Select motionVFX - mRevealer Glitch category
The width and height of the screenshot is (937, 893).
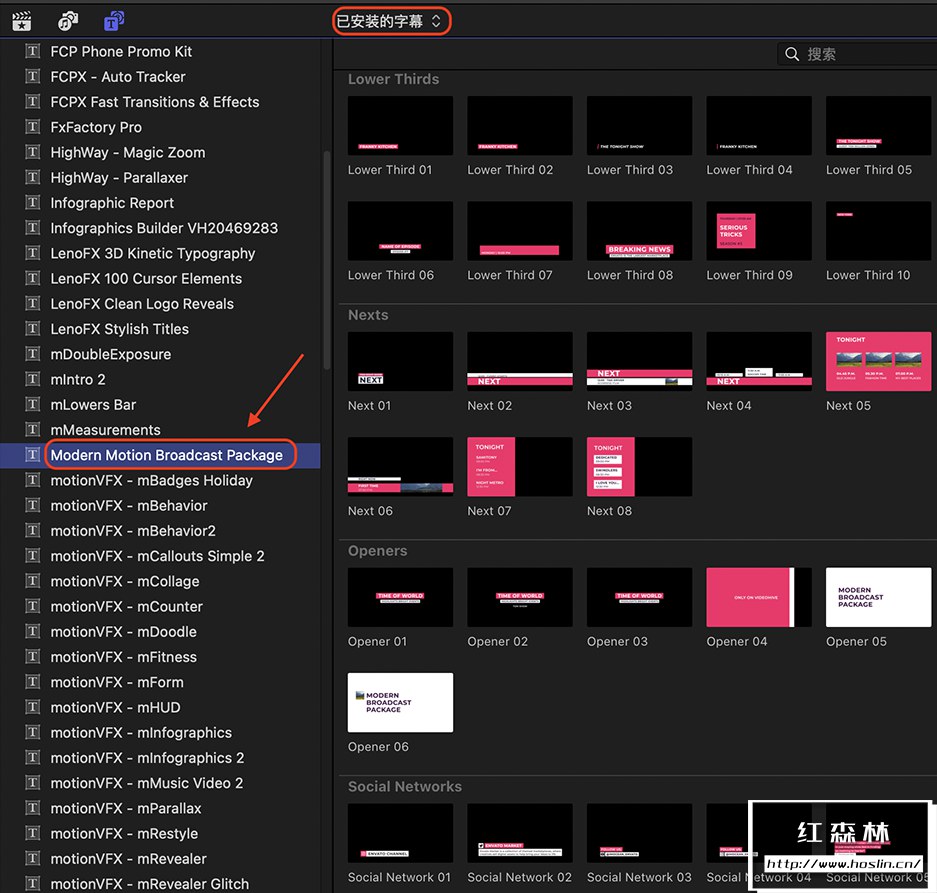tap(160, 884)
